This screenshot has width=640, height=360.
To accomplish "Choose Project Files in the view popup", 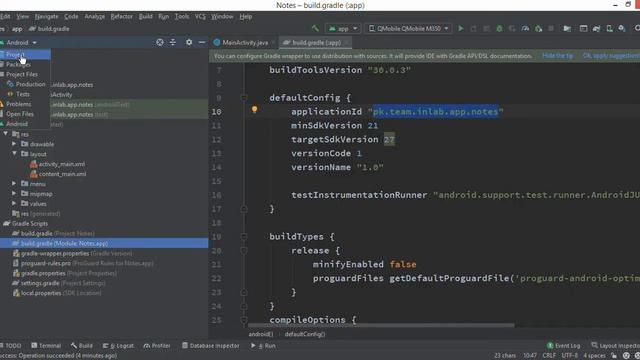I will [x=25, y=74].
